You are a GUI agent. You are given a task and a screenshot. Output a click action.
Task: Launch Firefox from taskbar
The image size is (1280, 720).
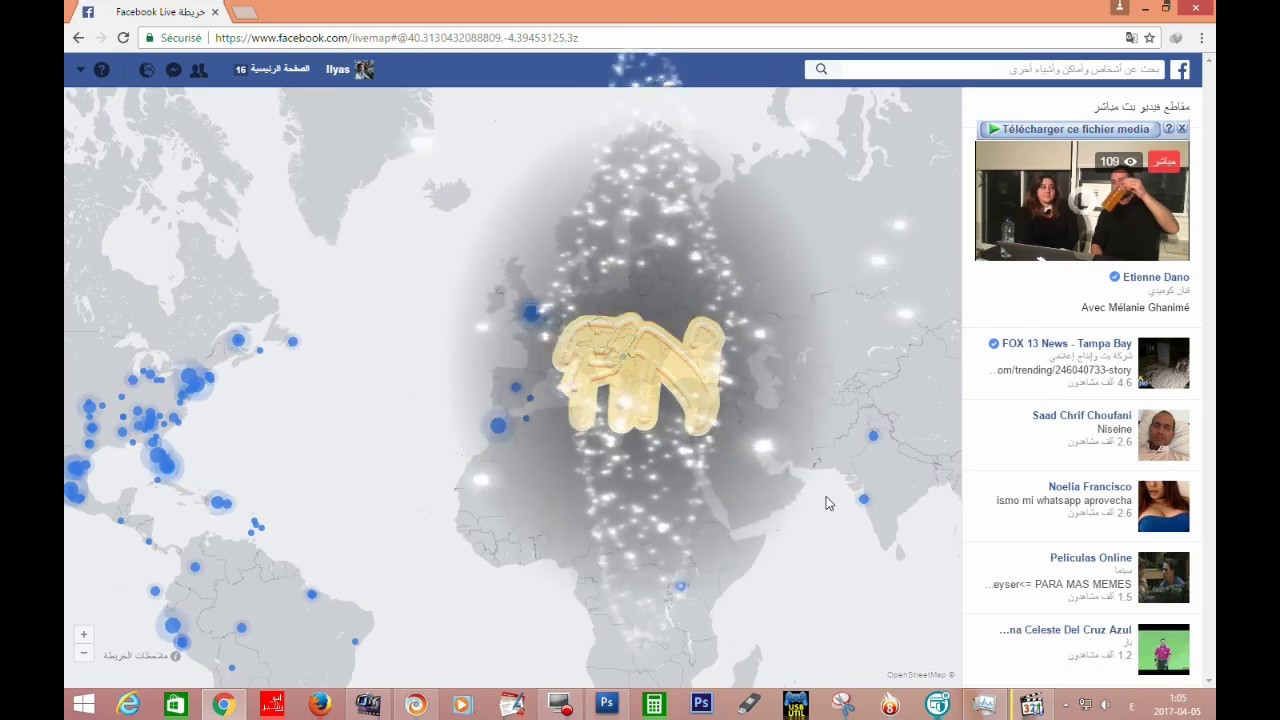pos(319,705)
